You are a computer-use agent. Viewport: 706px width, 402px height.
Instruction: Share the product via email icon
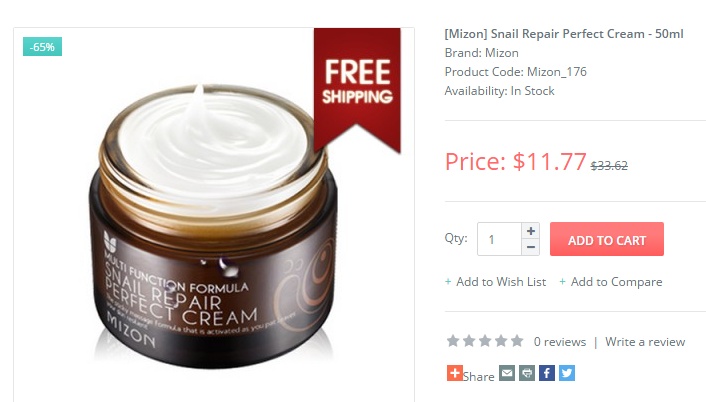pos(507,373)
